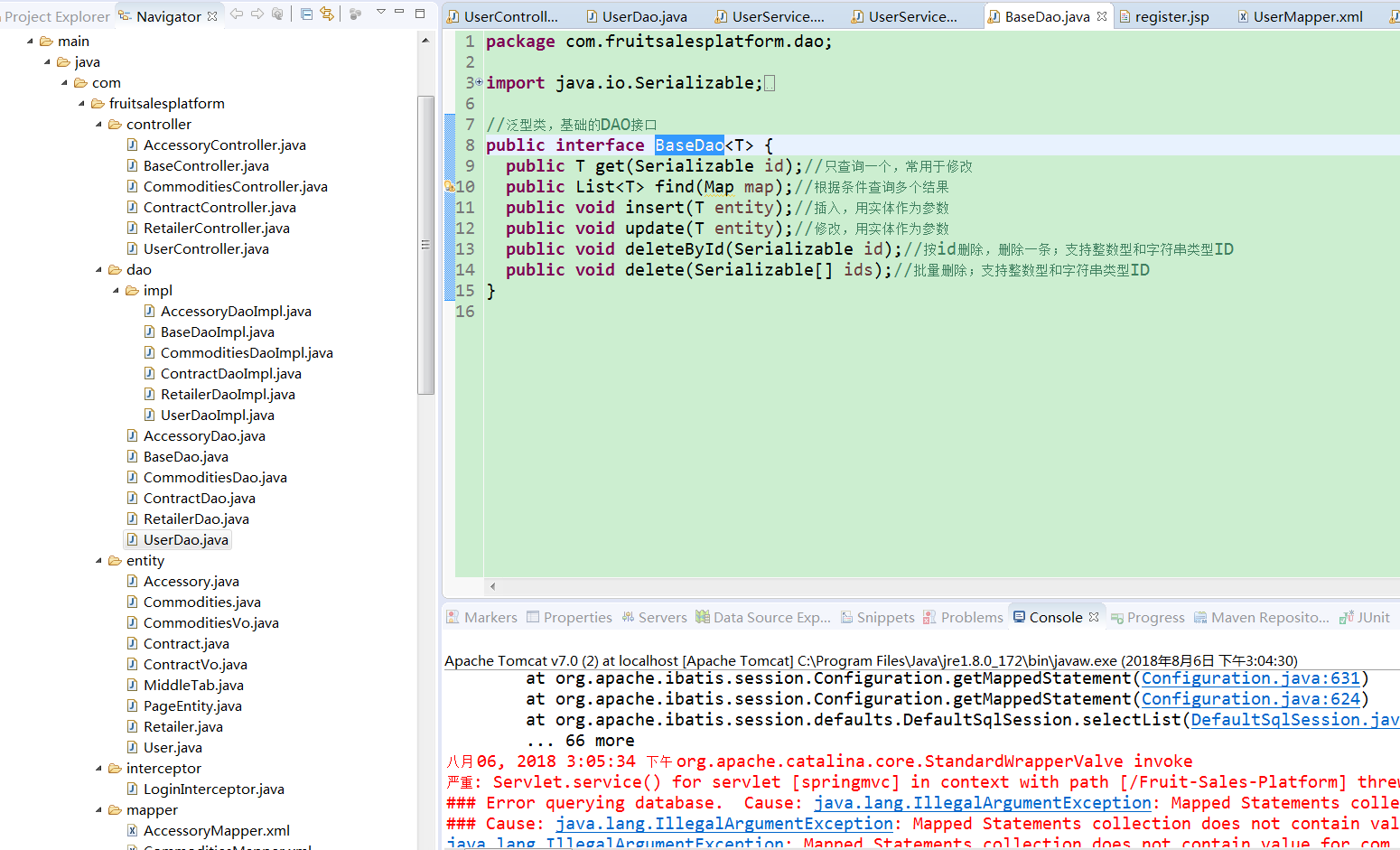The width and height of the screenshot is (1400, 850).
Task: Collapse the com folder
Action: (x=64, y=83)
